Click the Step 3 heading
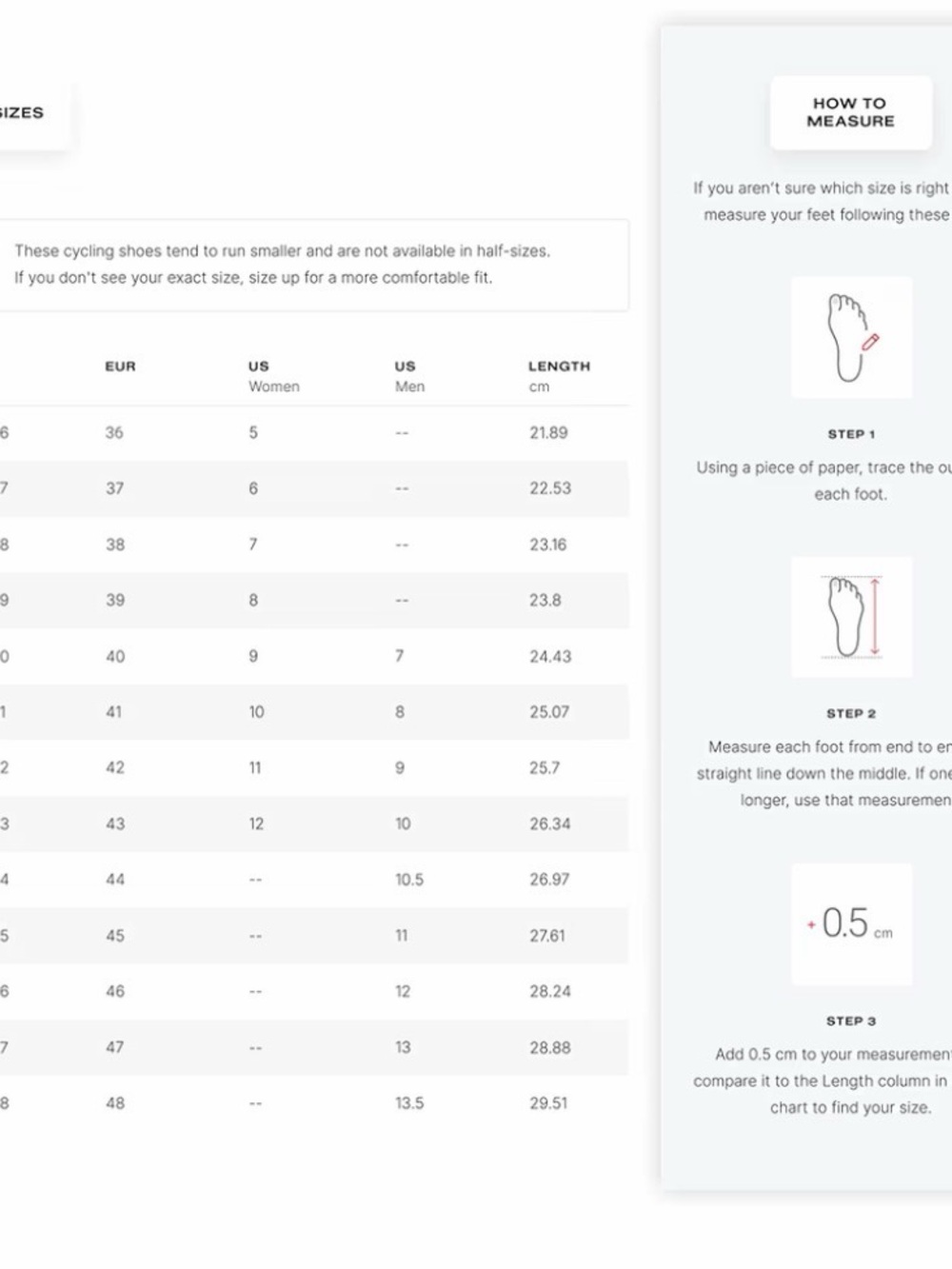Image resolution: width=952 pixels, height=1269 pixels. (x=851, y=1021)
